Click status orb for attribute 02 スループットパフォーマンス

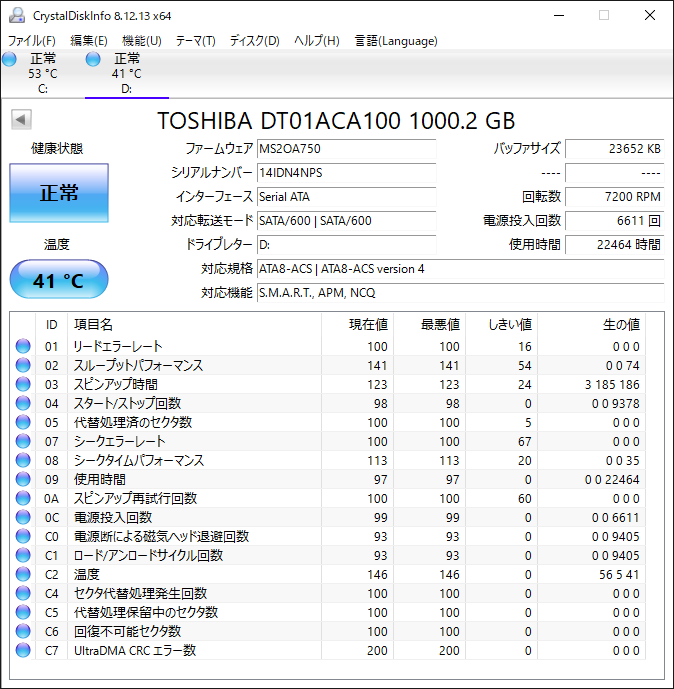pyautogui.click(x=23, y=365)
